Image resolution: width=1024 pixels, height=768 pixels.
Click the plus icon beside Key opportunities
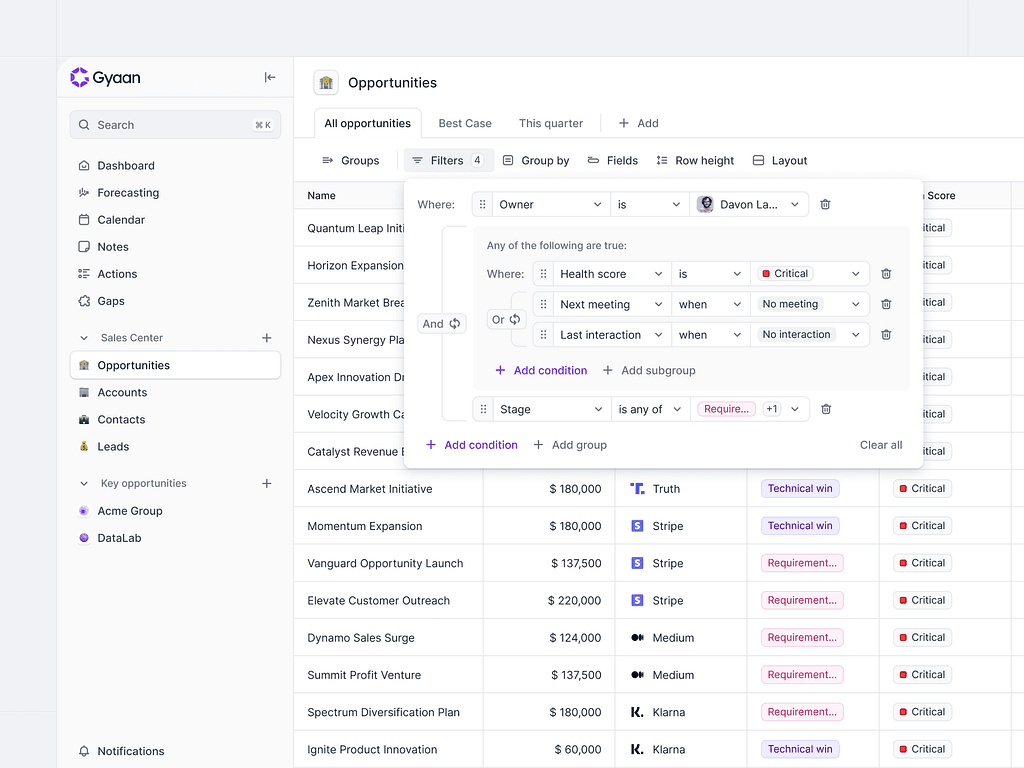(x=267, y=484)
